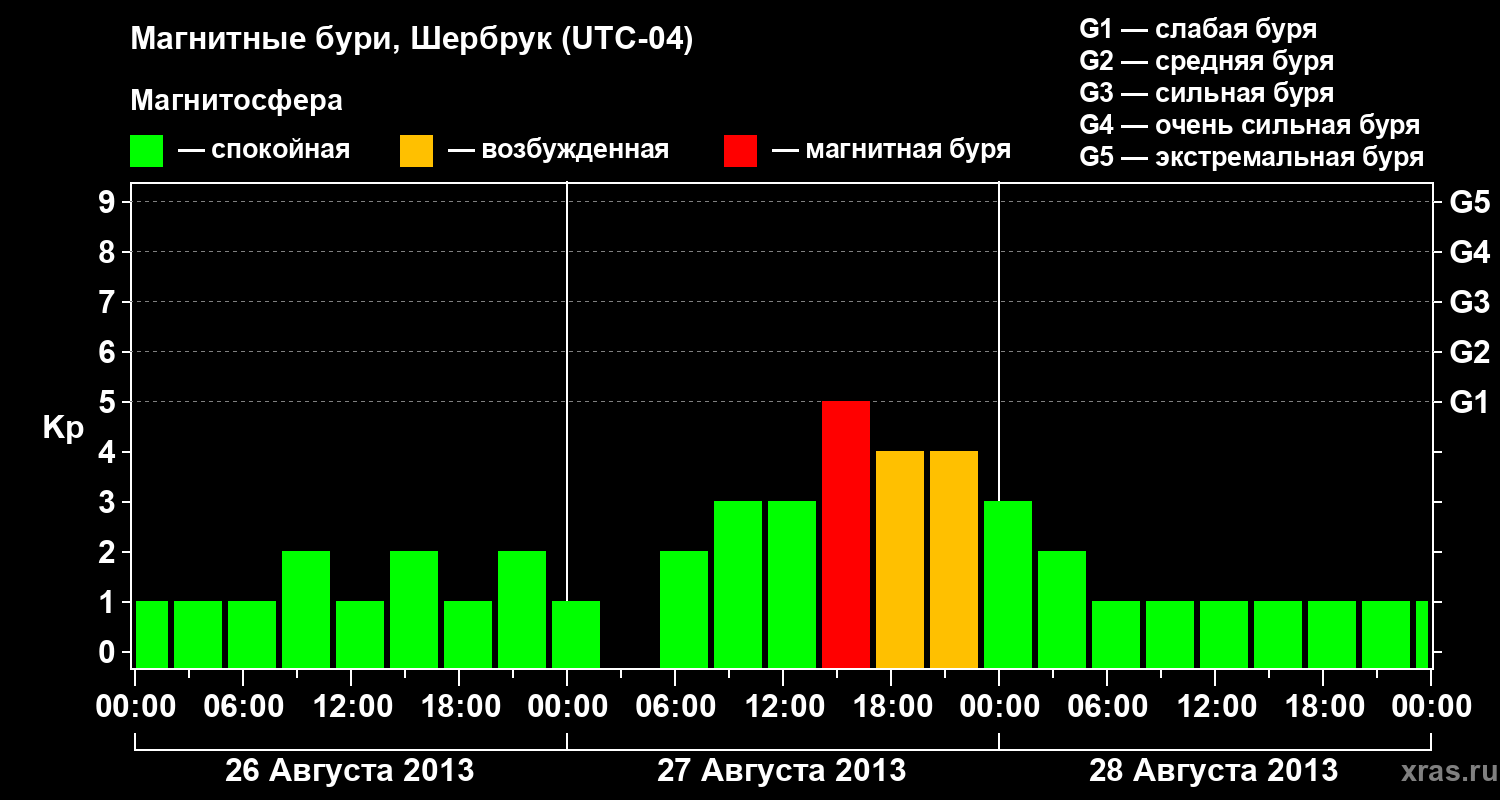Click the 'G4 — очень сильная буря' line
Image resolution: width=1500 pixels, height=800 pixels.
click(1250, 125)
